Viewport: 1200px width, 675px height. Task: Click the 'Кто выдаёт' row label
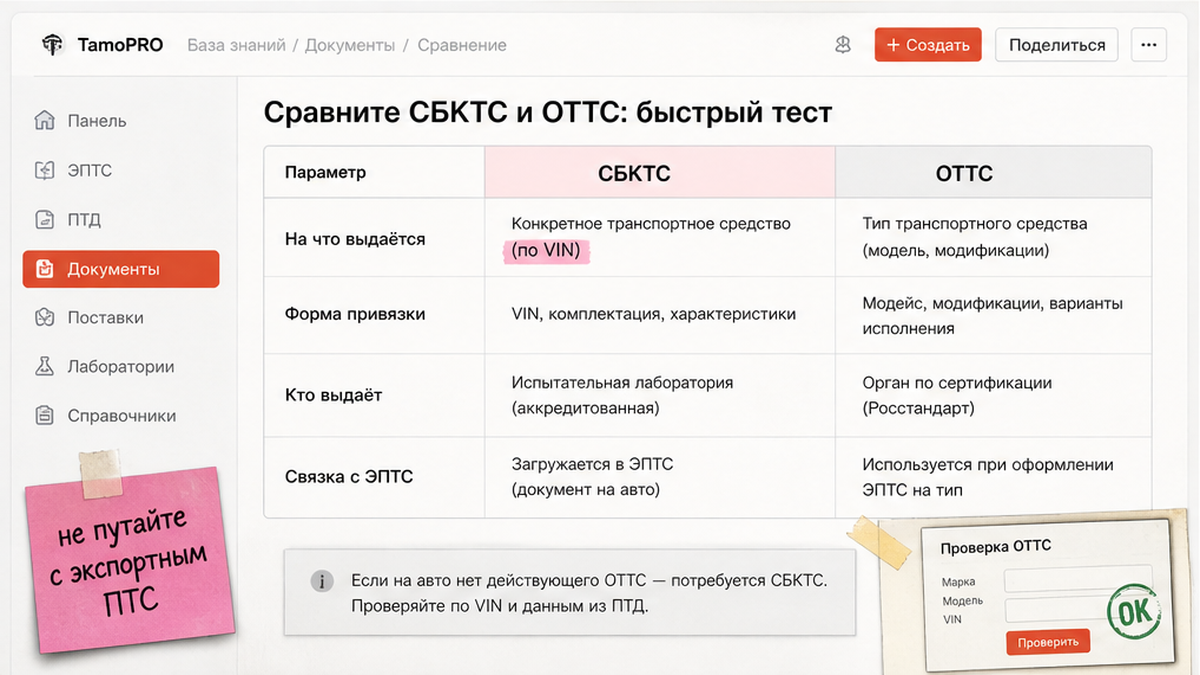[334, 395]
